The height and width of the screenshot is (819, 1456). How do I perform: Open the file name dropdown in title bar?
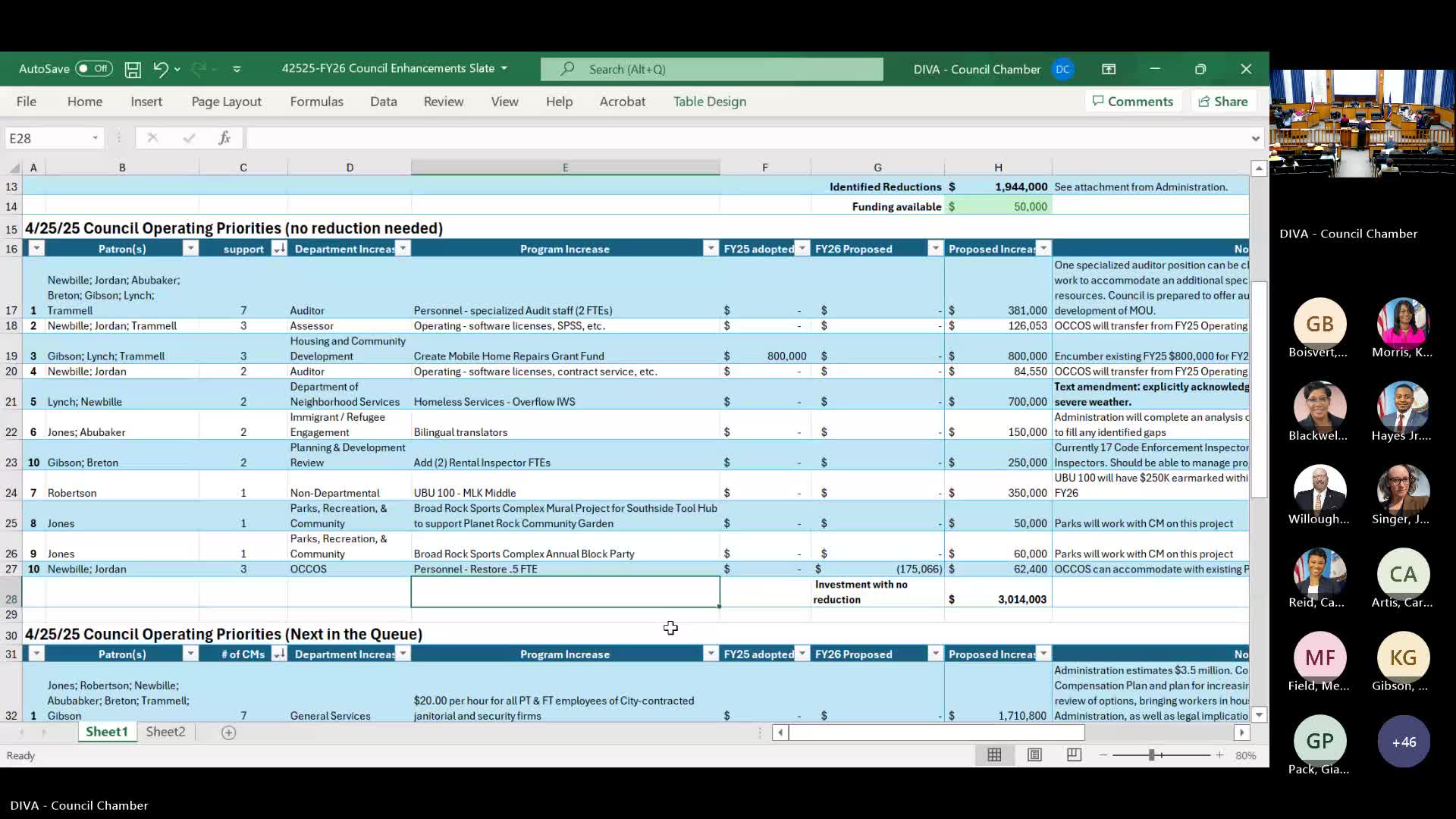click(504, 68)
